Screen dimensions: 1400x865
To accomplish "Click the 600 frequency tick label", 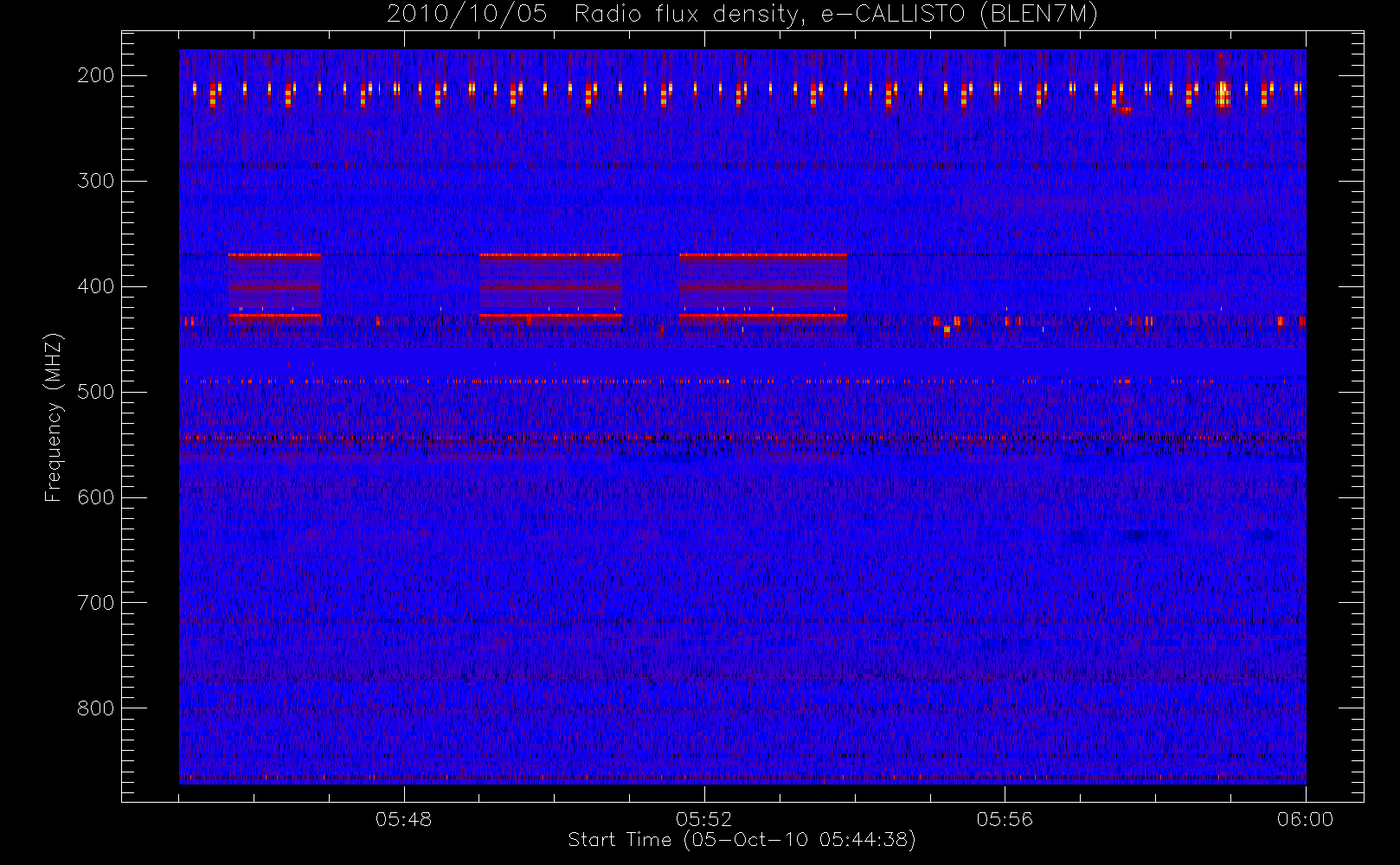I will pyautogui.click(x=95, y=497).
